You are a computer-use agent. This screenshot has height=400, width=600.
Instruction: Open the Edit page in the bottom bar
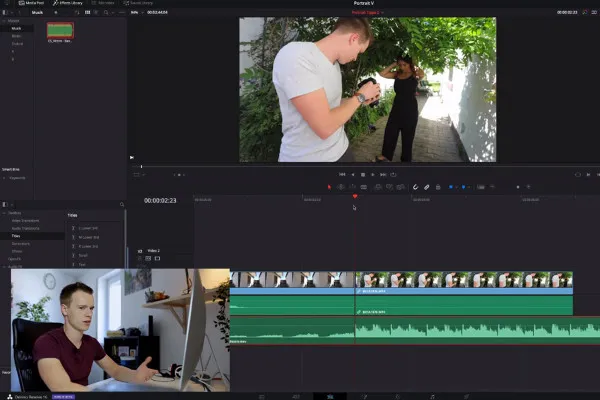point(330,397)
